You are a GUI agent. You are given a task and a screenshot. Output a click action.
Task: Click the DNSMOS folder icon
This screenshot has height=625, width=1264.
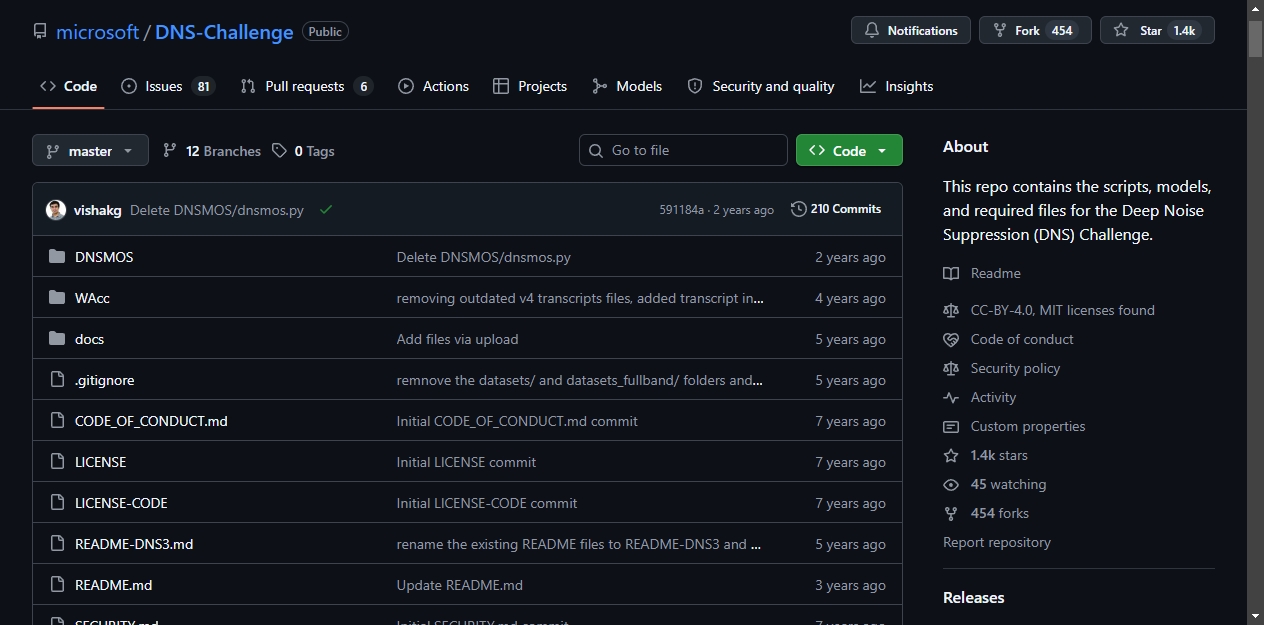point(57,257)
